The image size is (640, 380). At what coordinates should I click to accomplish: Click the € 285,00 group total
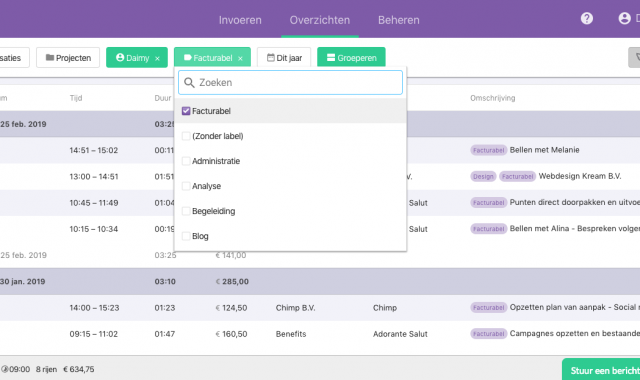pos(232,282)
